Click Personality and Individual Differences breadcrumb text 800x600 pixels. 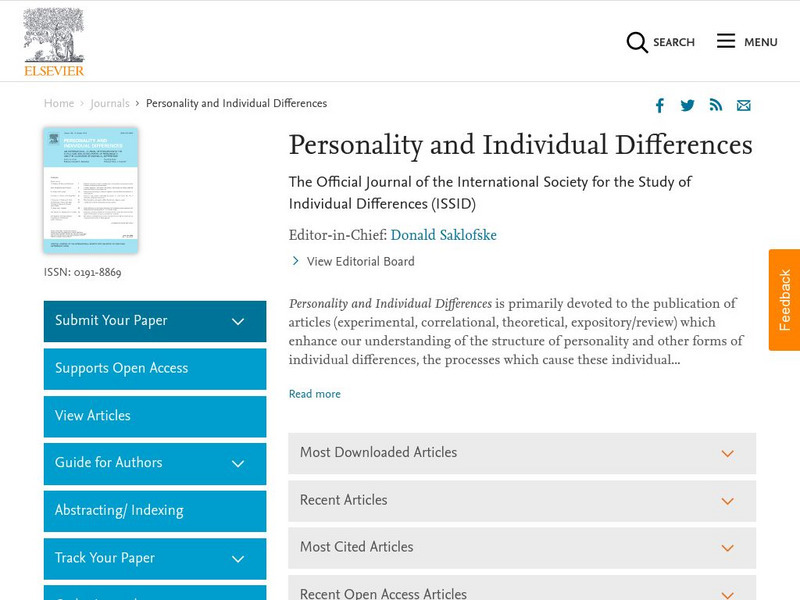point(236,103)
